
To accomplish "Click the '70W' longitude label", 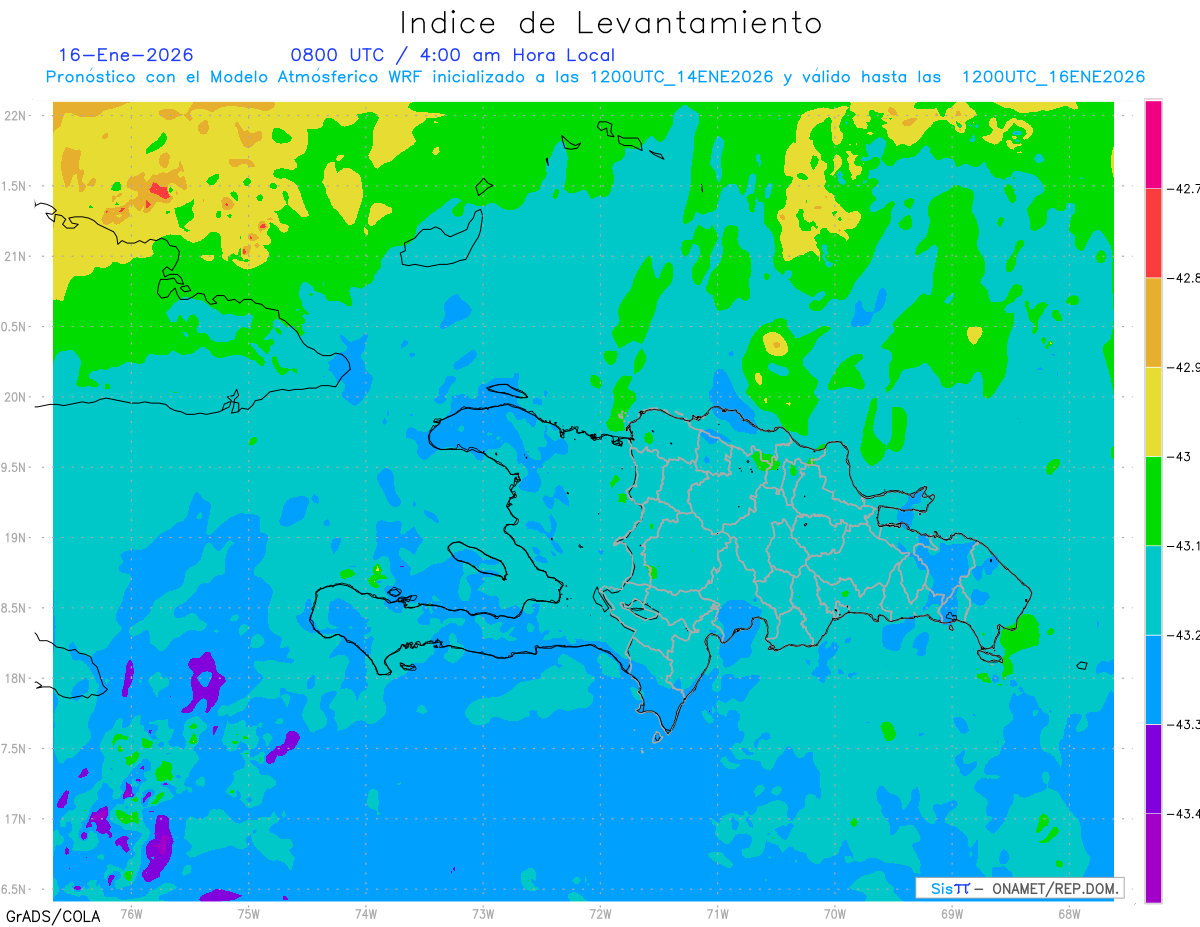I will pyautogui.click(x=834, y=913).
